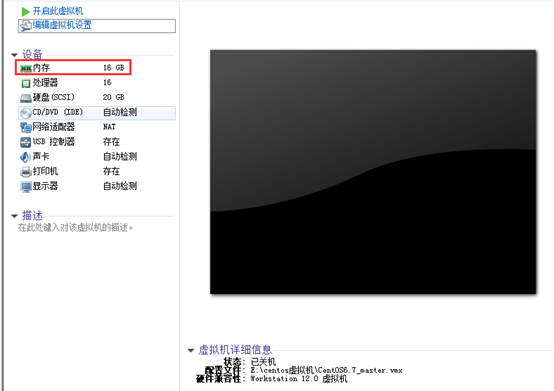
Task: Click the 设备 section heading
Action: tap(32, 54)
